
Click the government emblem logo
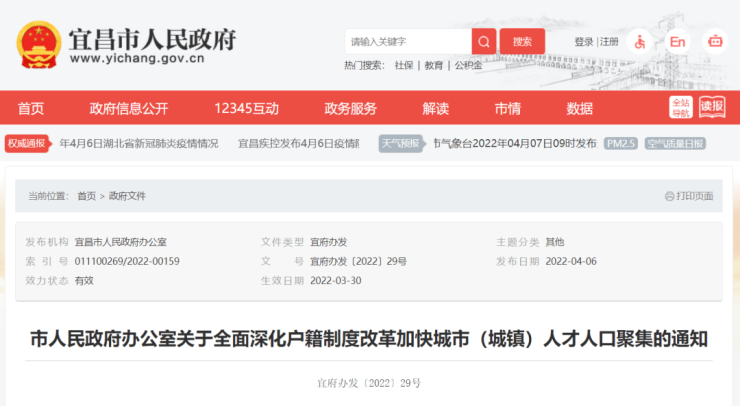click(x=39, y=44)
